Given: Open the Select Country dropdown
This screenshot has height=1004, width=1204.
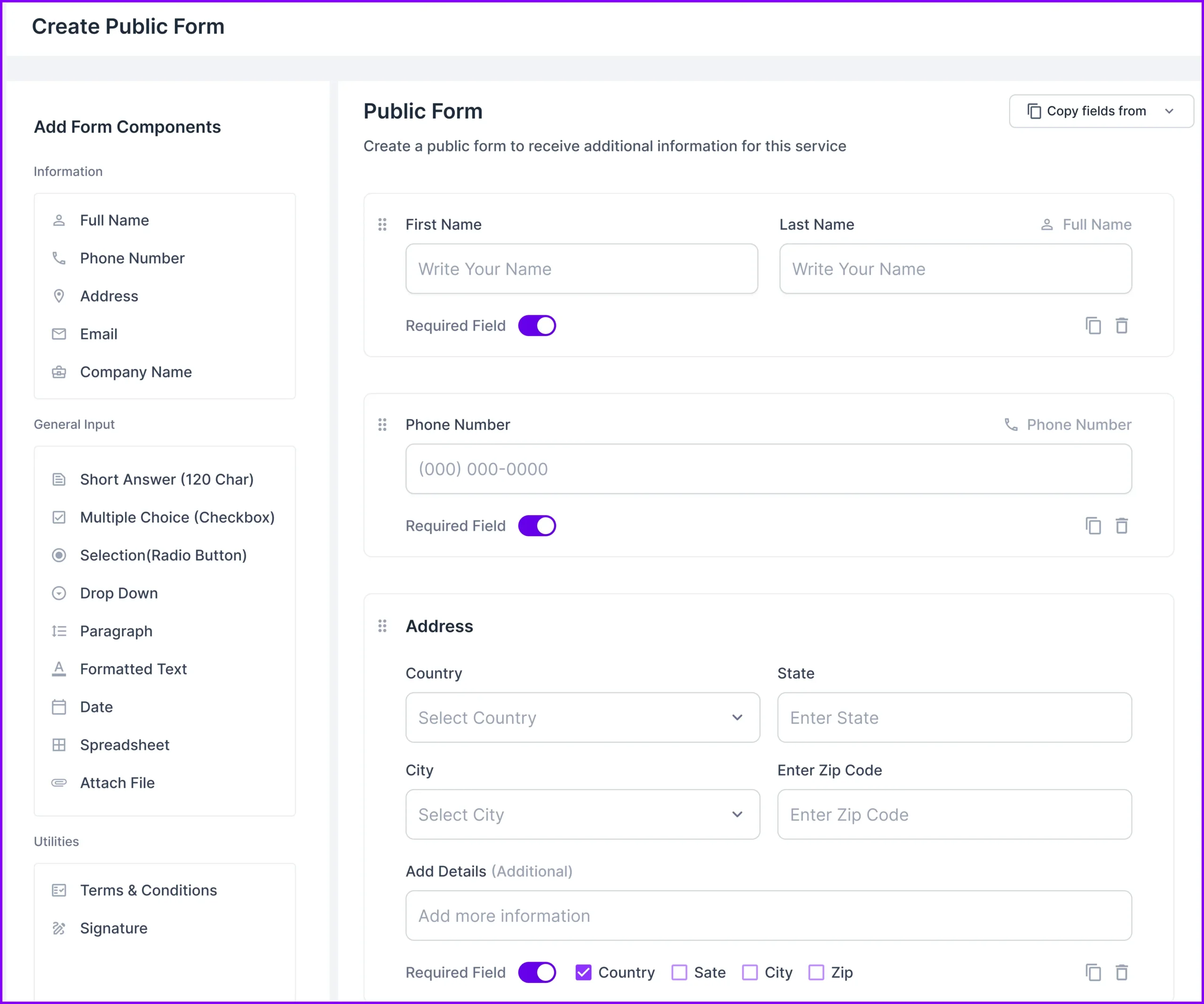Looking at the screenshot, I should coord(582,717).
